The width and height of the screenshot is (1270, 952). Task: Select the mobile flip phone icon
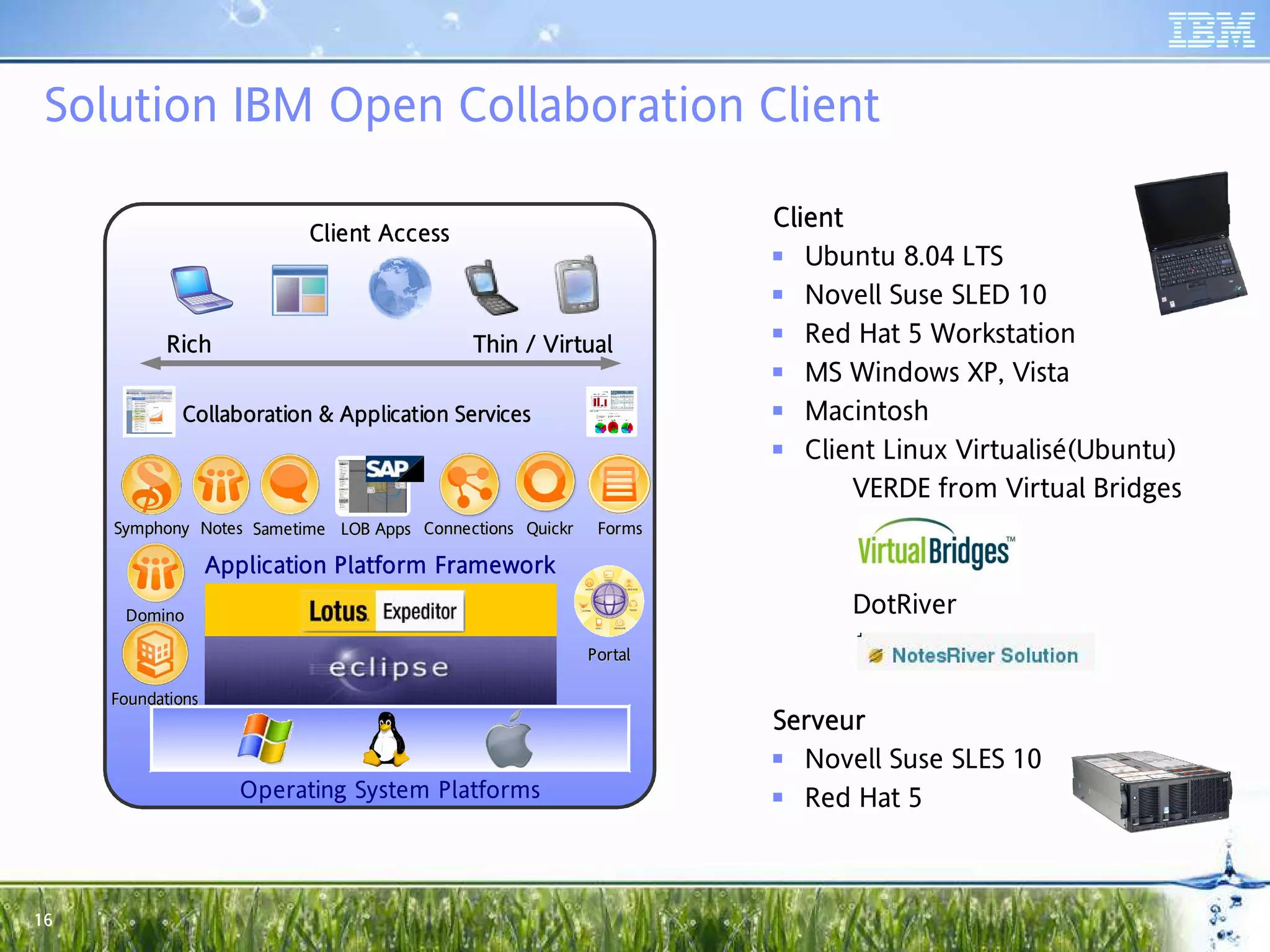coord(491,288)
